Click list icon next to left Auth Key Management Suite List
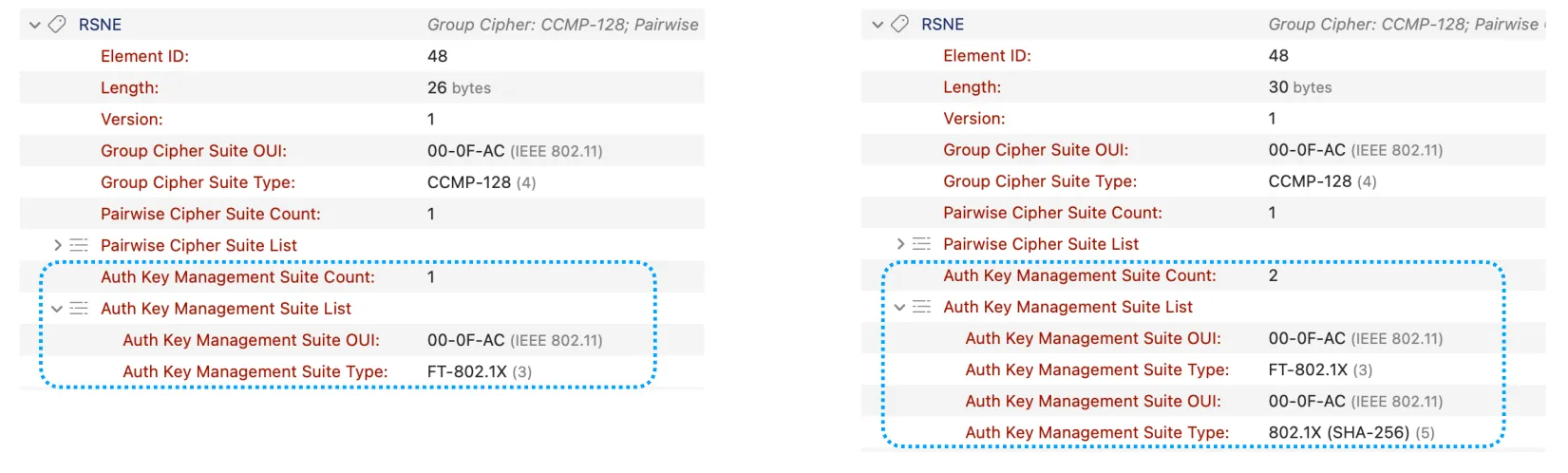This screenshot has width=1568, height=473. click(79, 309)
